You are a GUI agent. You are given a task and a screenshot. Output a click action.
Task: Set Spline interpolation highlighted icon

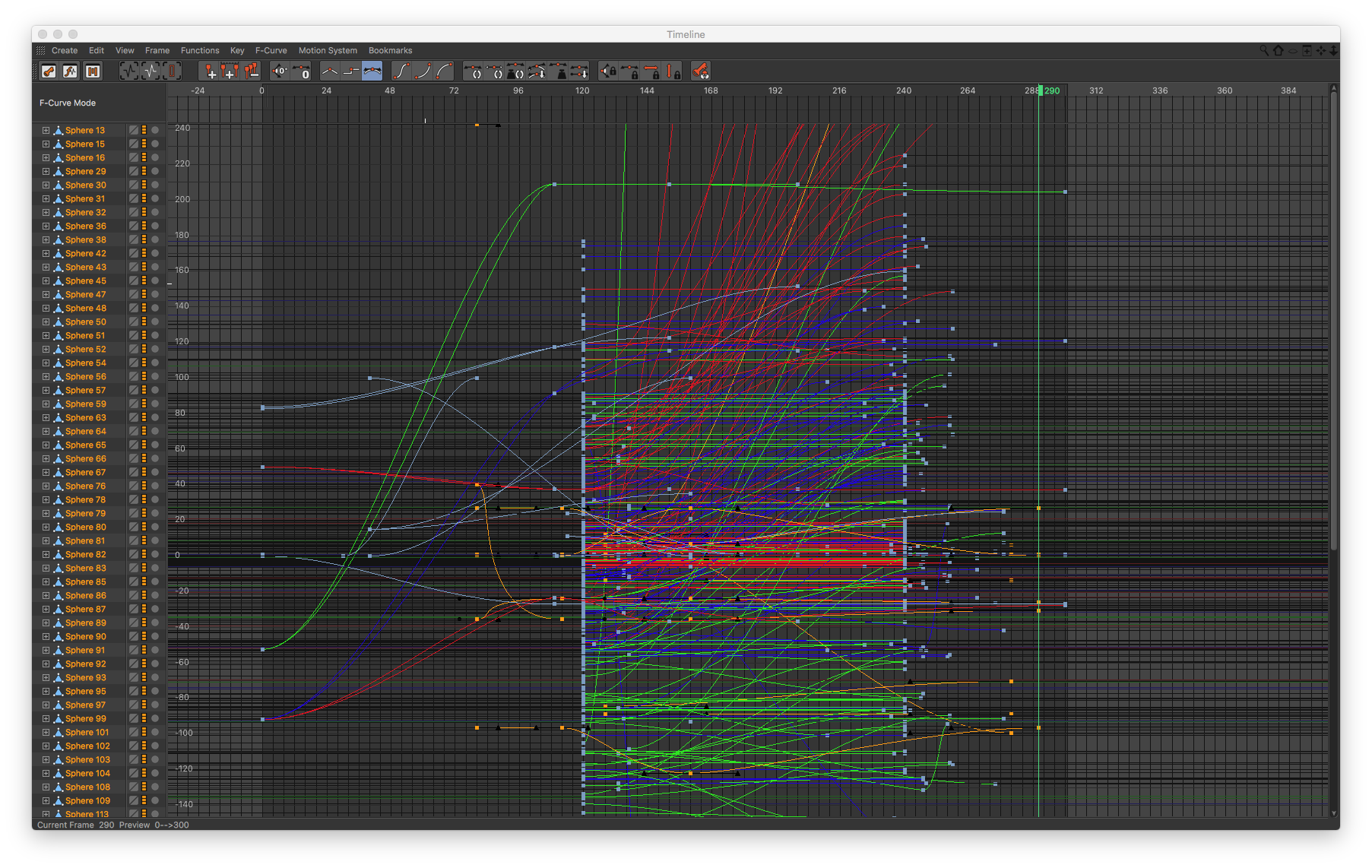372,71
